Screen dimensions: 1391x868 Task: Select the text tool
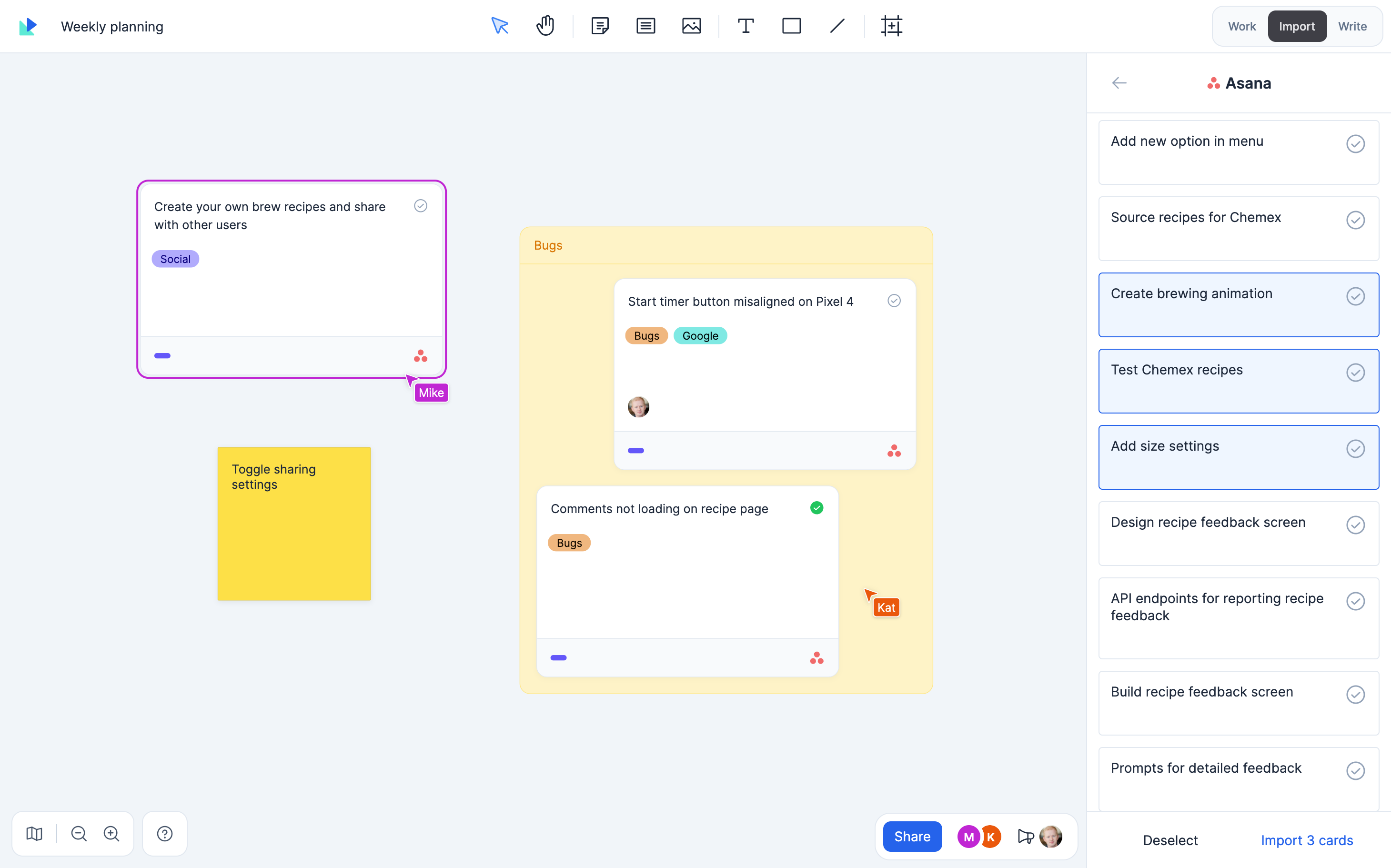[x=746, y=26]
